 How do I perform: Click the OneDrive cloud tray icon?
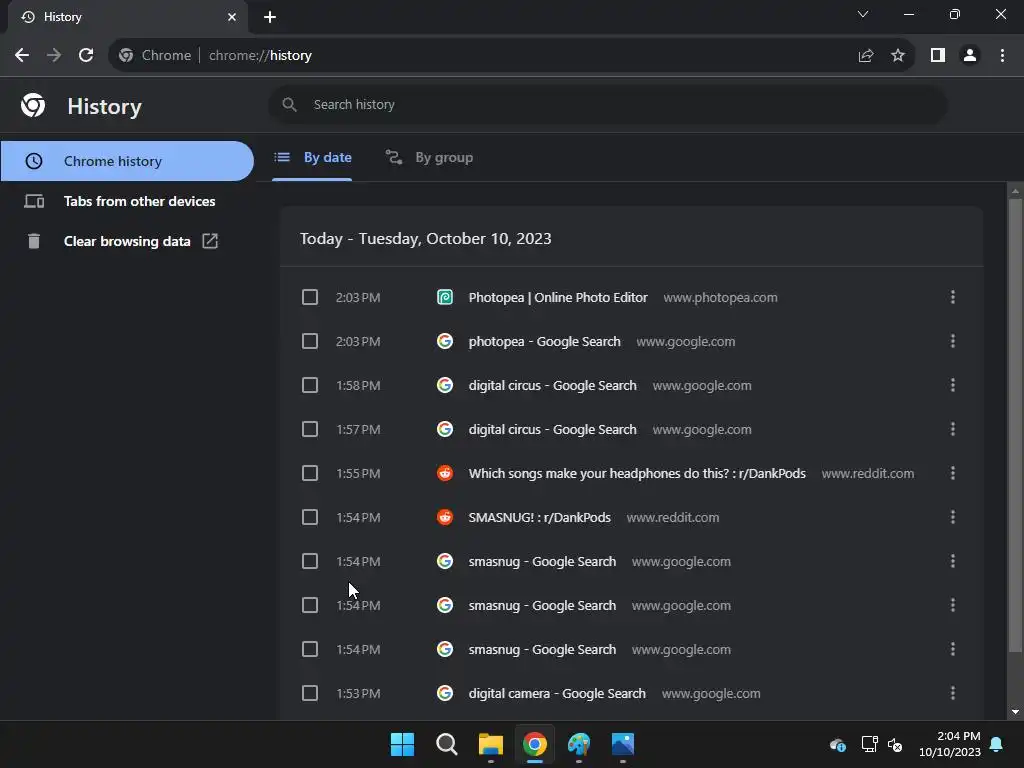click(838, 744)
